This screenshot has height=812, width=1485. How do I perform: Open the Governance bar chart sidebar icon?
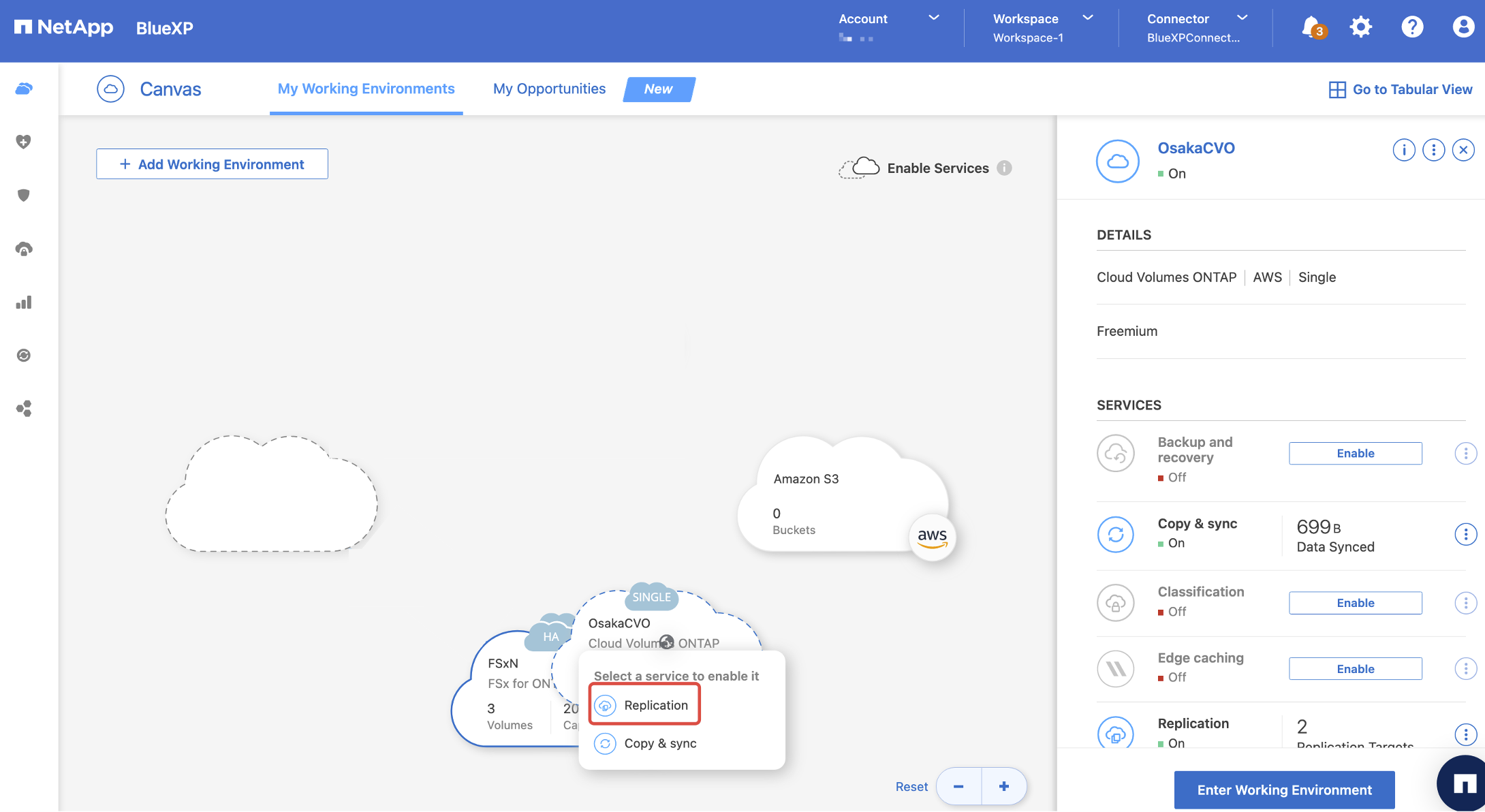pos(24,302)
